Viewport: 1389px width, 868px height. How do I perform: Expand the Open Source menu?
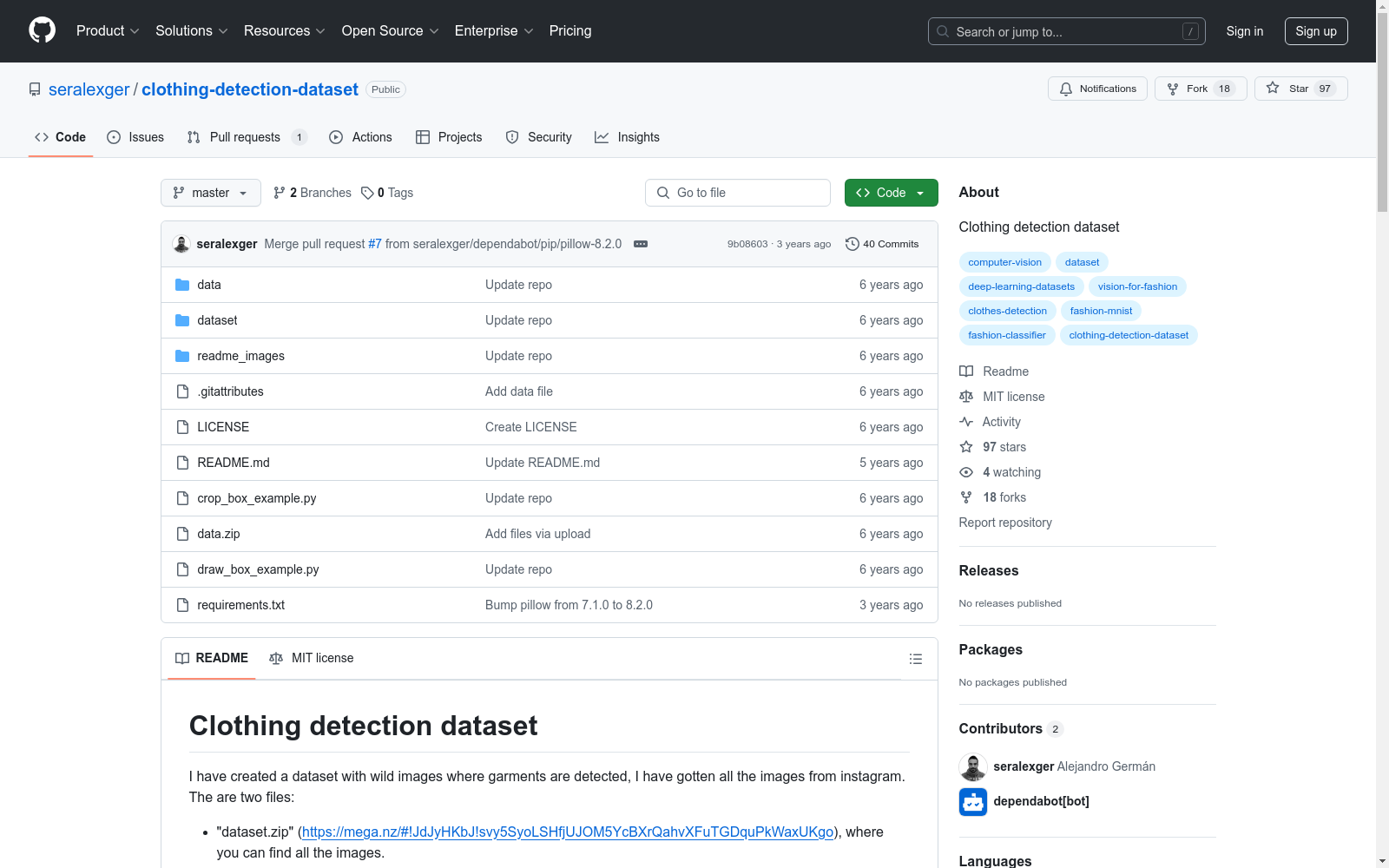(x=391, y=31)
